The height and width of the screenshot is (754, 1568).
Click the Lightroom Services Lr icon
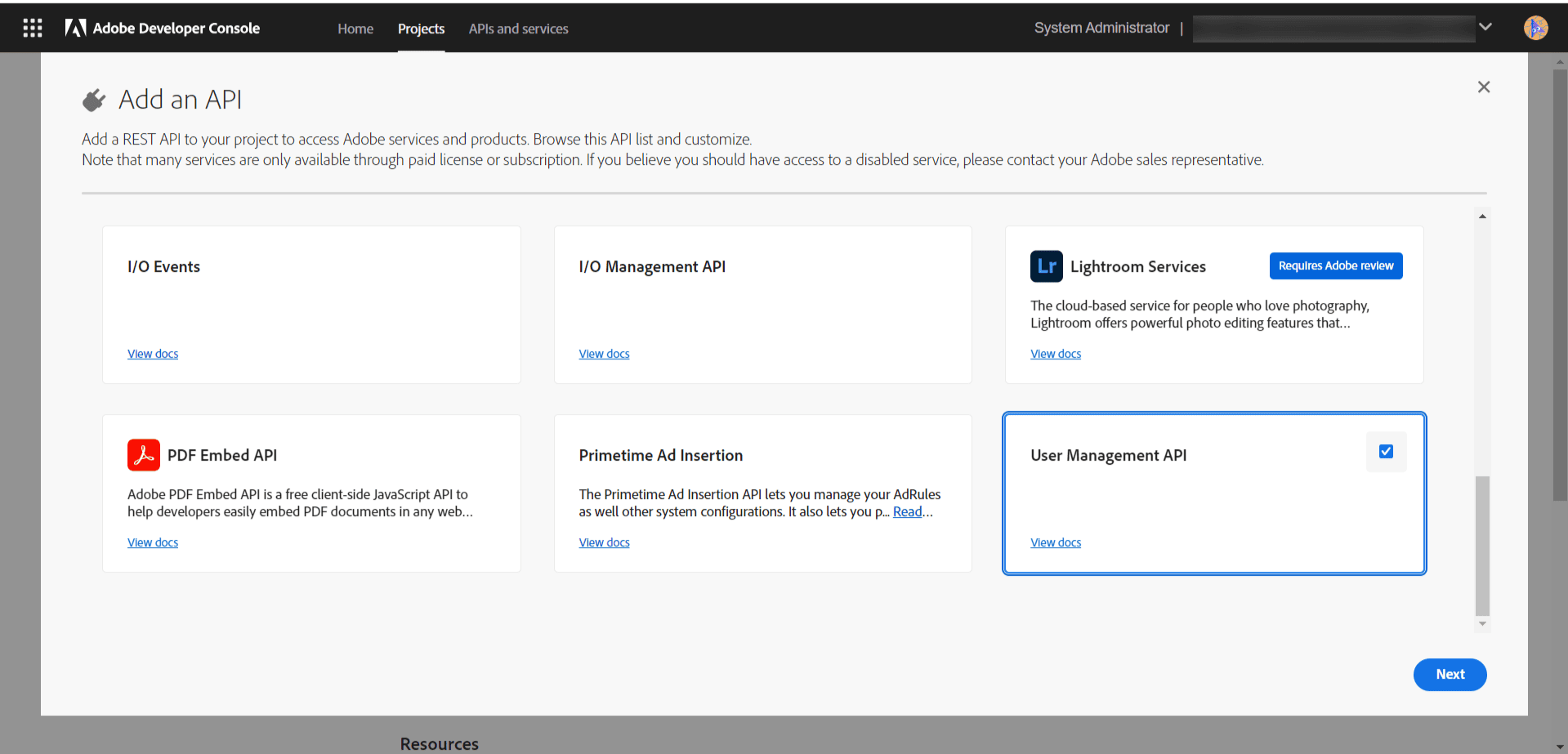pyautogui.click(x=1046, y=266)
